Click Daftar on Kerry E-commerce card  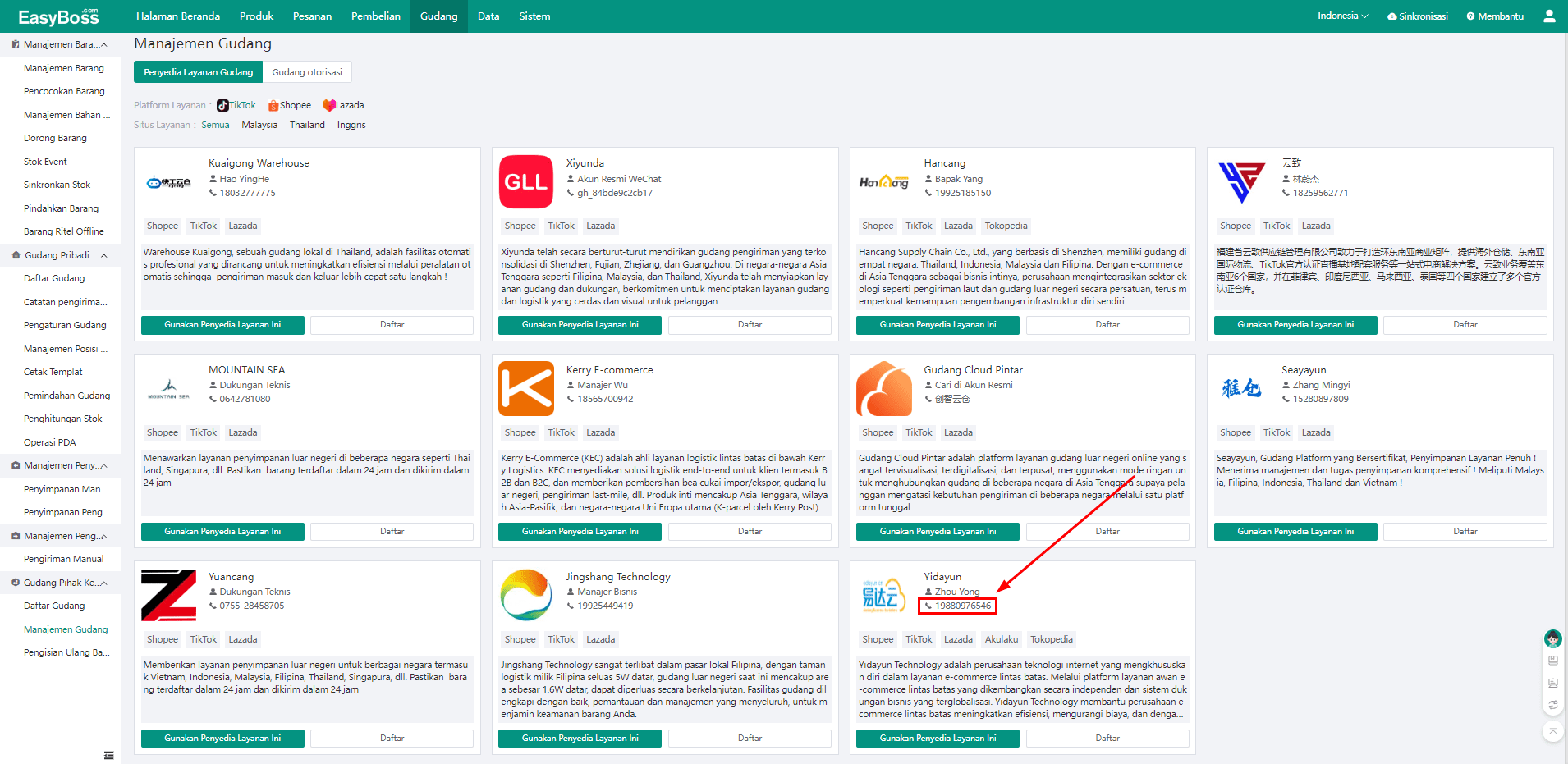[x=750, y=532]
